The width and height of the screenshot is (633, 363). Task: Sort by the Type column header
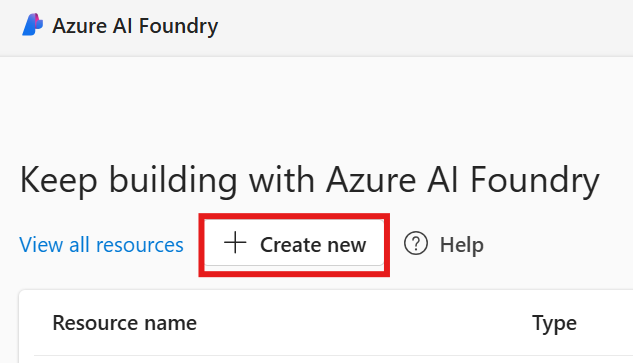[554, 324]
